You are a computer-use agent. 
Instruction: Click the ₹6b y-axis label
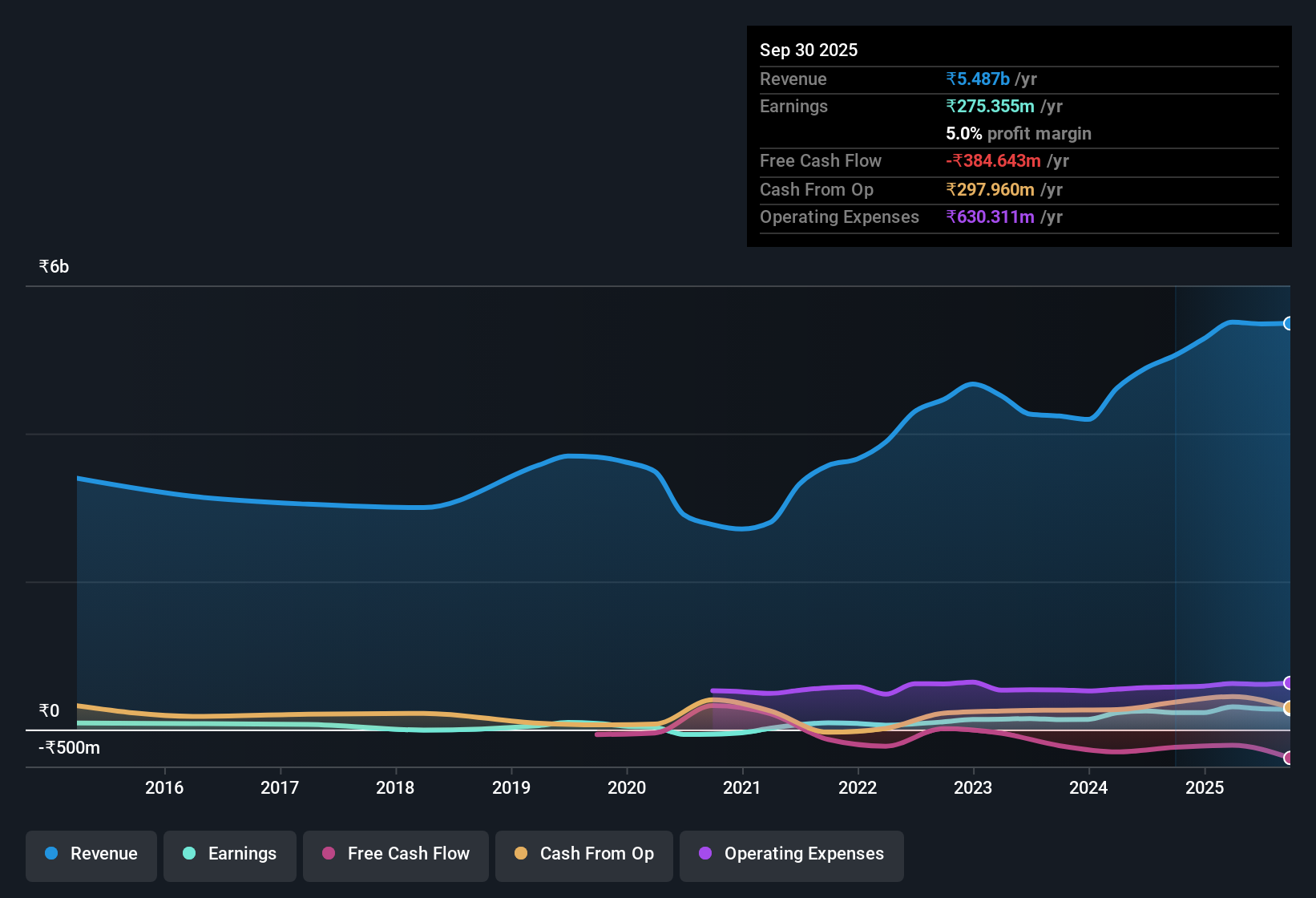[54, 267]
